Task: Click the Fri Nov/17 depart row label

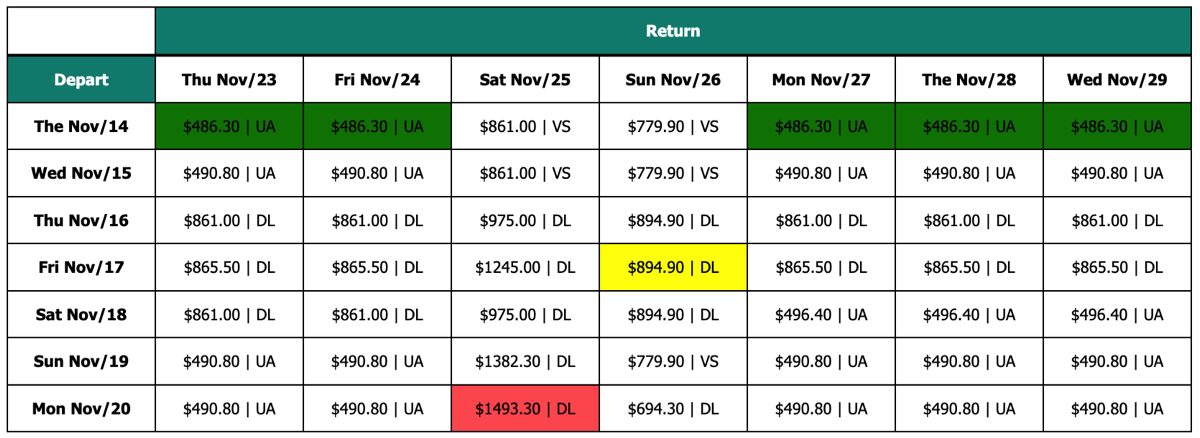Action: 81,267
